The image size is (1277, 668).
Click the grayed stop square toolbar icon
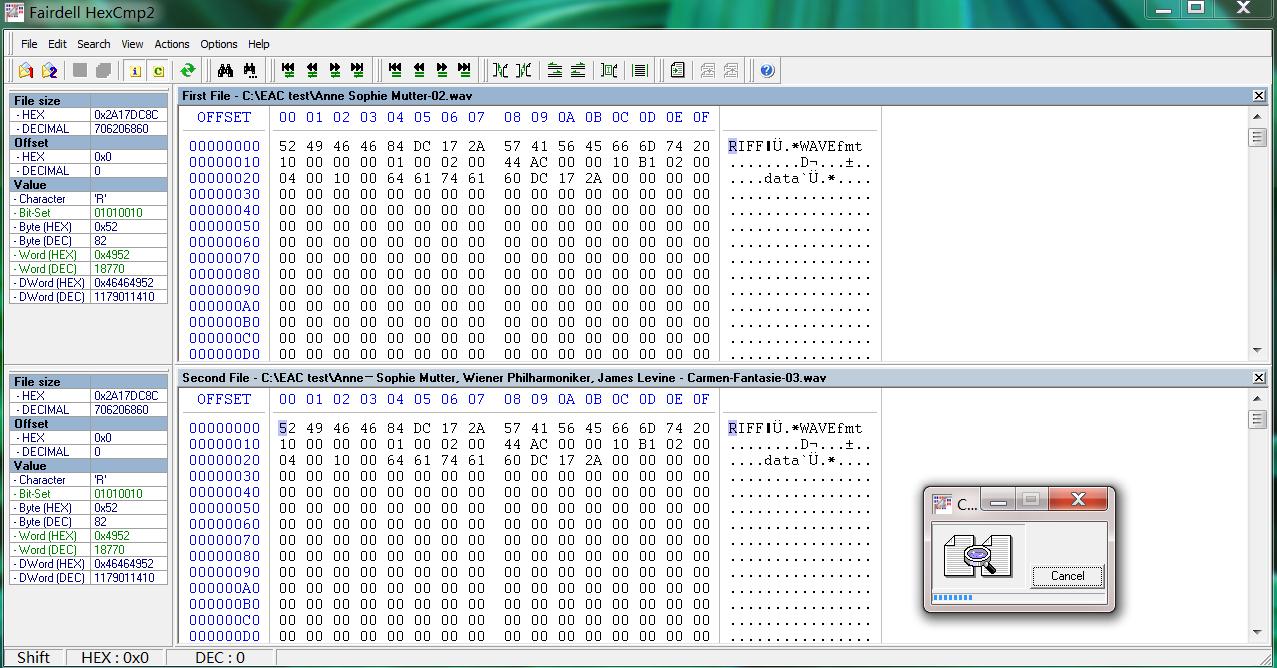tap(80, 70)
